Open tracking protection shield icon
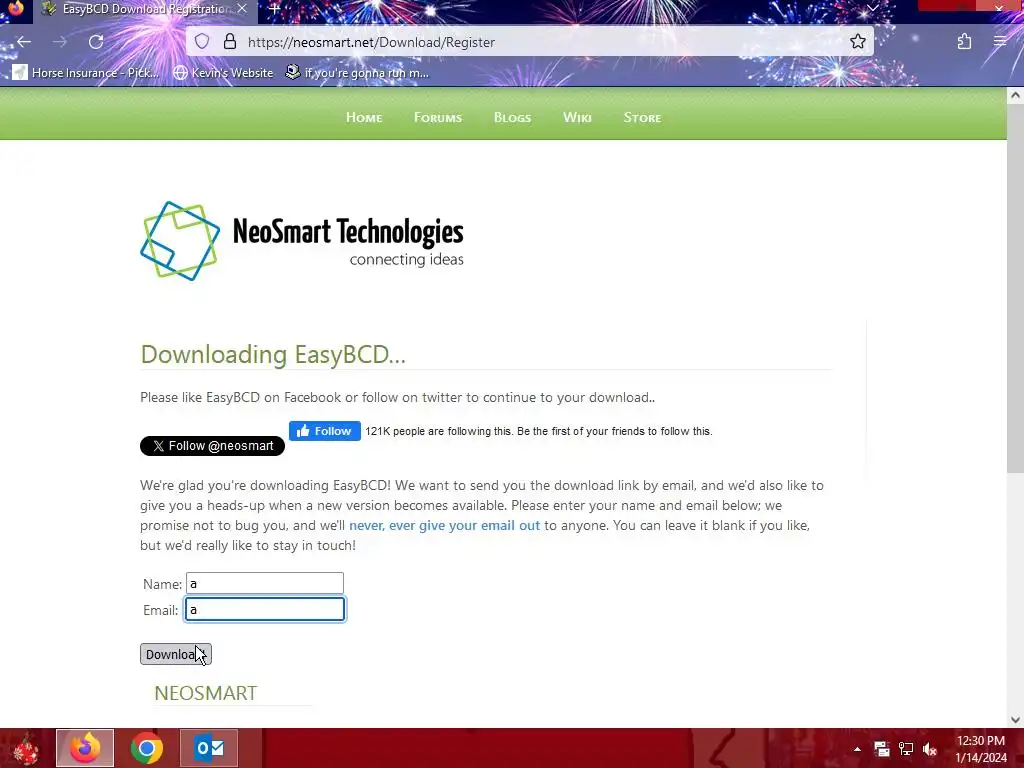Viewport: 1024px width, 768px height. coord(202,42)
